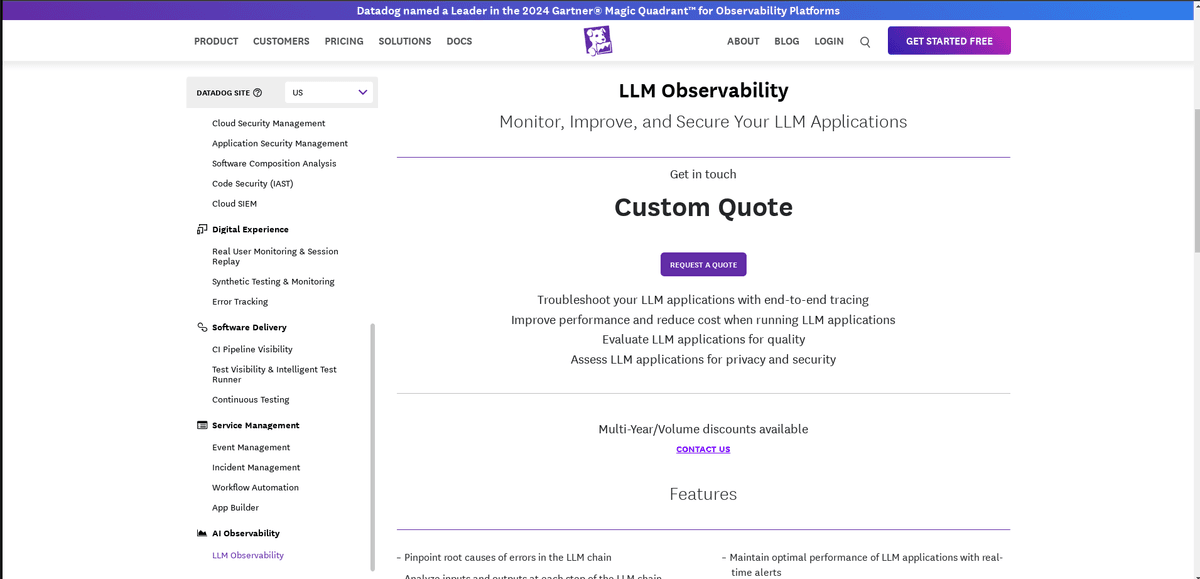Viewport: 1200px width, 579px height.
Task: Open the DOCS menu
Action: pyautogui.click(x=459, y=41)
